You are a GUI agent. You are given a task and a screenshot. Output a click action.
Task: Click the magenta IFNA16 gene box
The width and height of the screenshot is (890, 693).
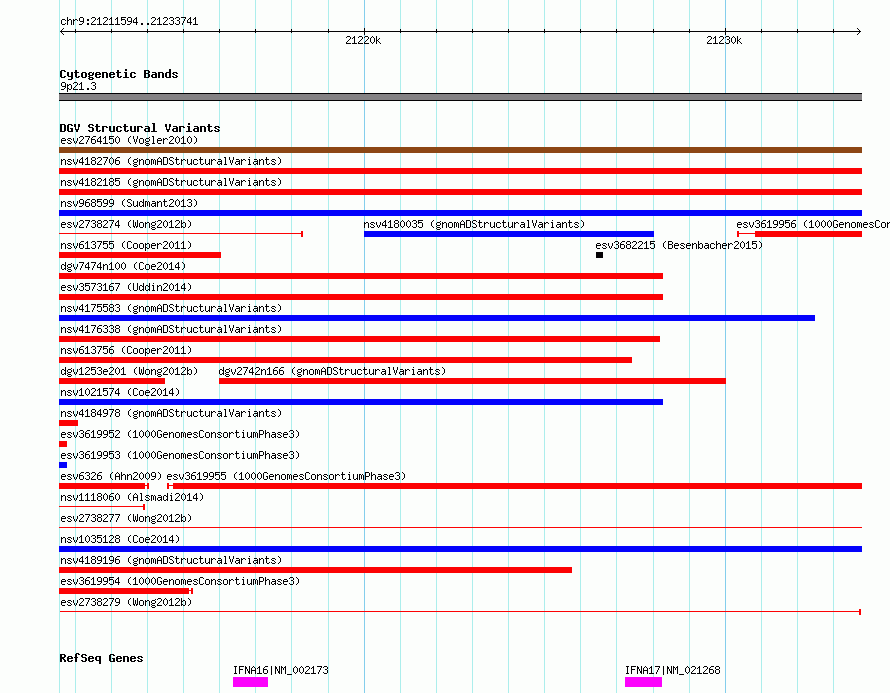coord(250,682)
